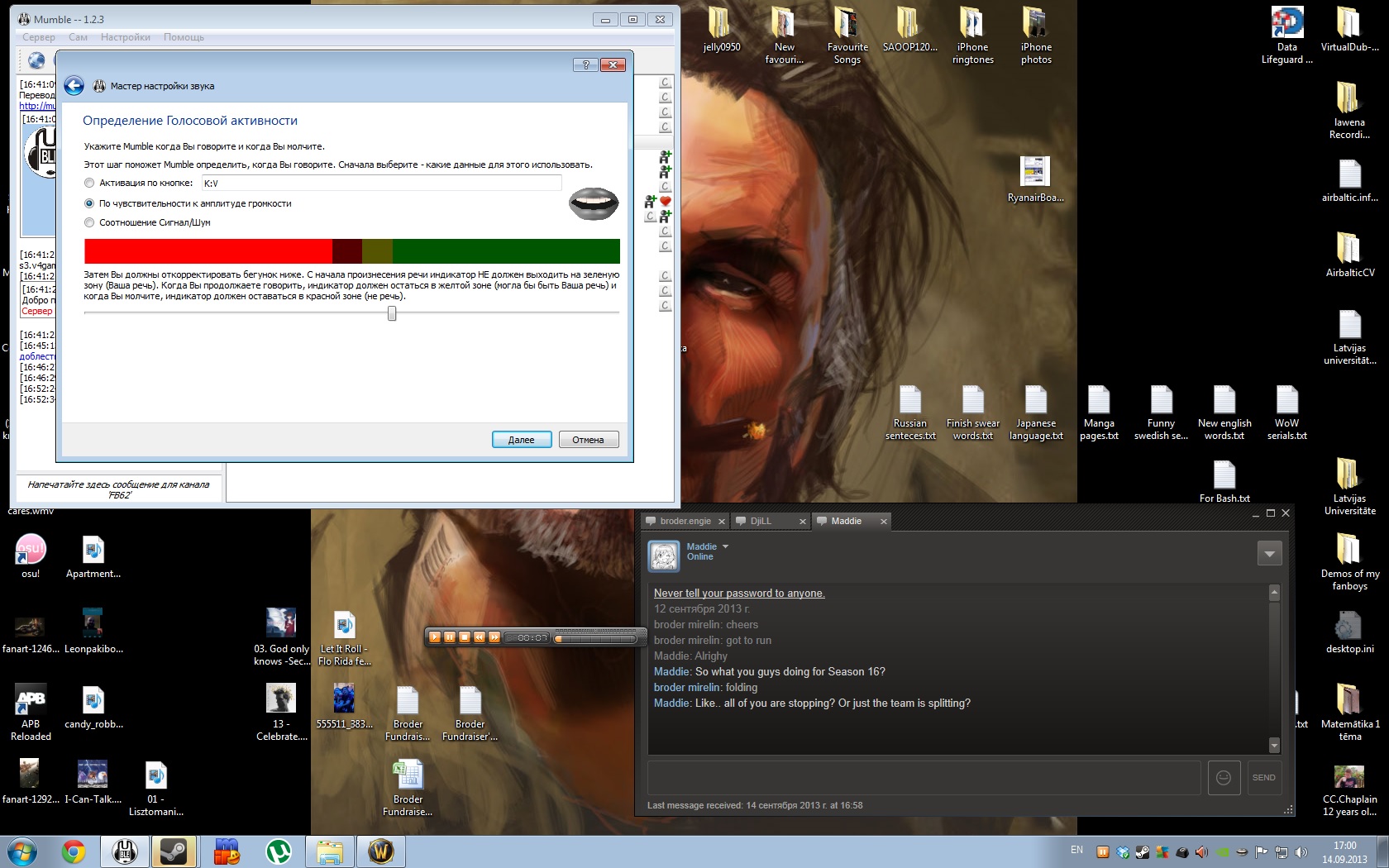1389x868 pixels.
Task: Open the Сервер menu in Mumble
Action: tap(39, 37)
